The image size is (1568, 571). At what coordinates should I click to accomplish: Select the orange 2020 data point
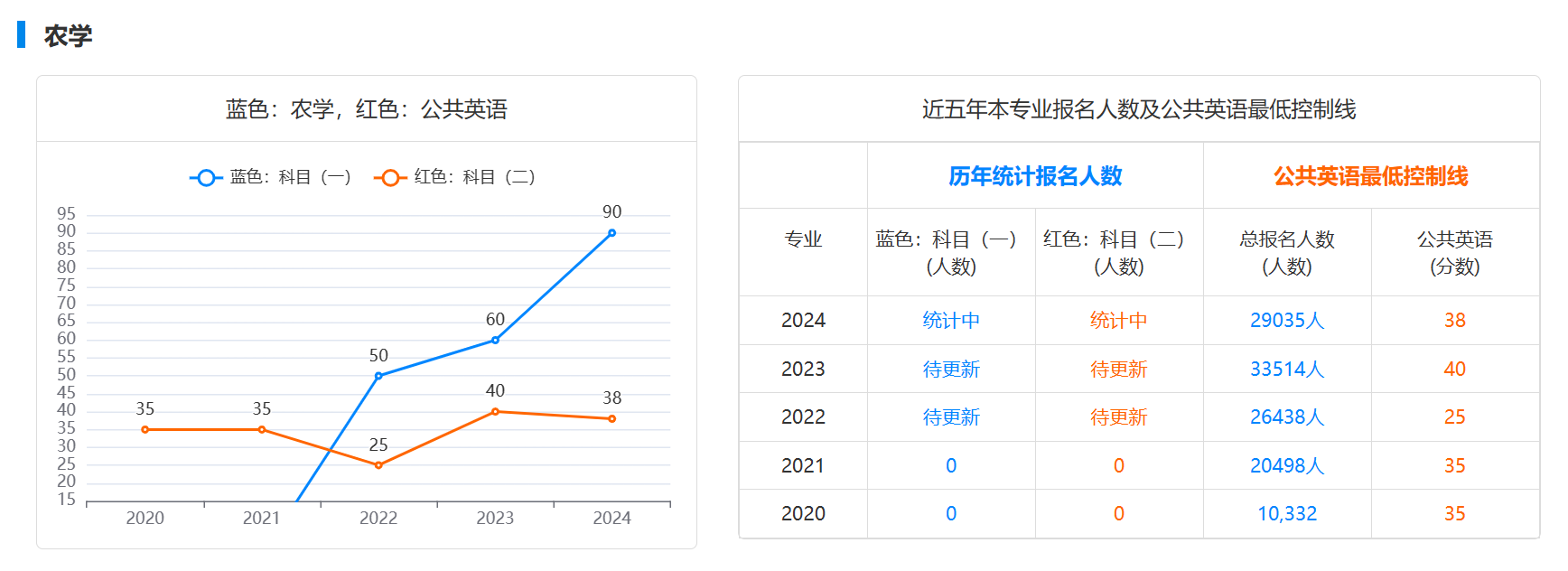pos(145,430)
